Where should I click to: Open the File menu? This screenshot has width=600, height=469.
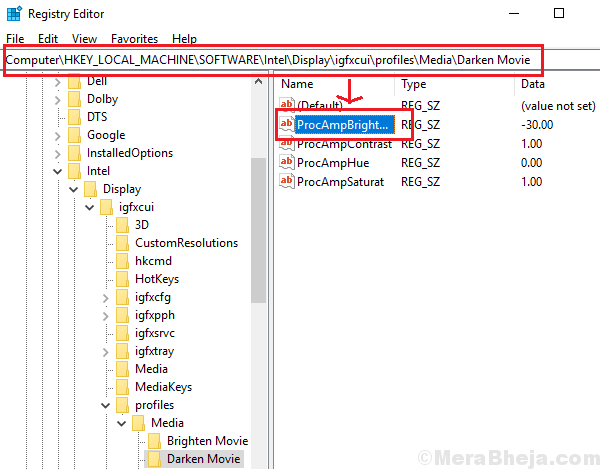16,38
